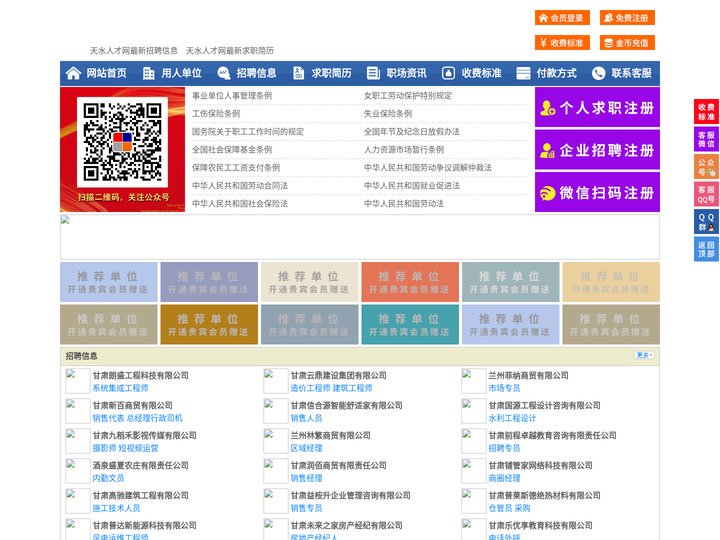The image size is (720, 540).
Task: Open 失业保险条例 link
Action: (388, 113)
